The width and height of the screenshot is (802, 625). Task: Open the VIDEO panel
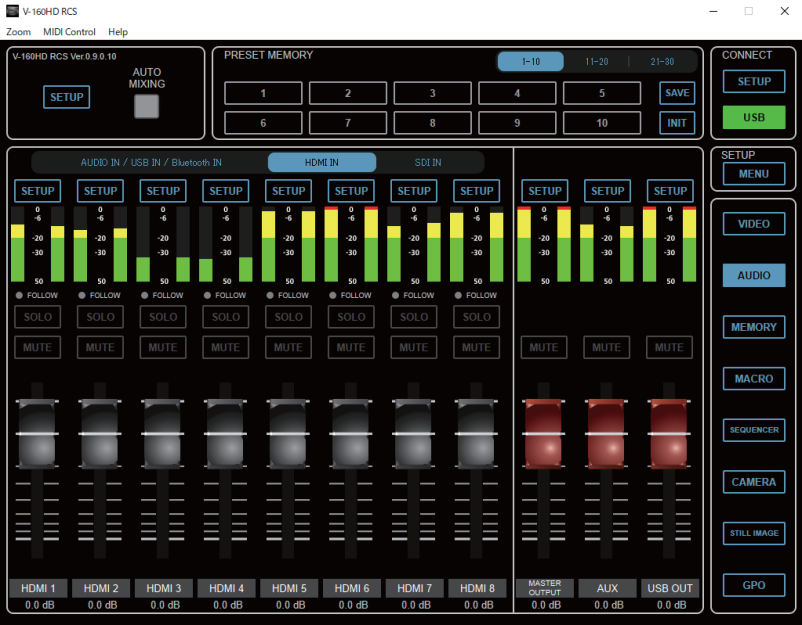point(754,224)
